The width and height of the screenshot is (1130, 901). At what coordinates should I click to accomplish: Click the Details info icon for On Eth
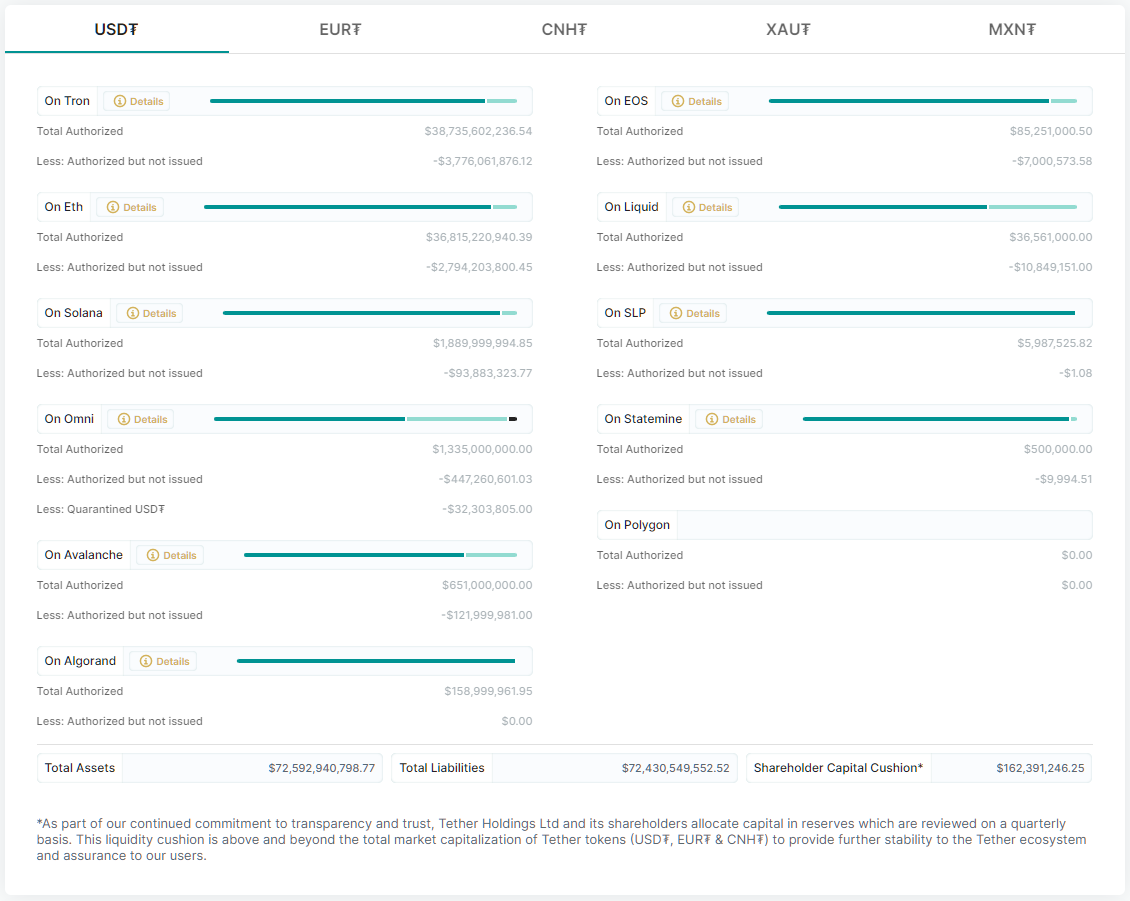113,207
